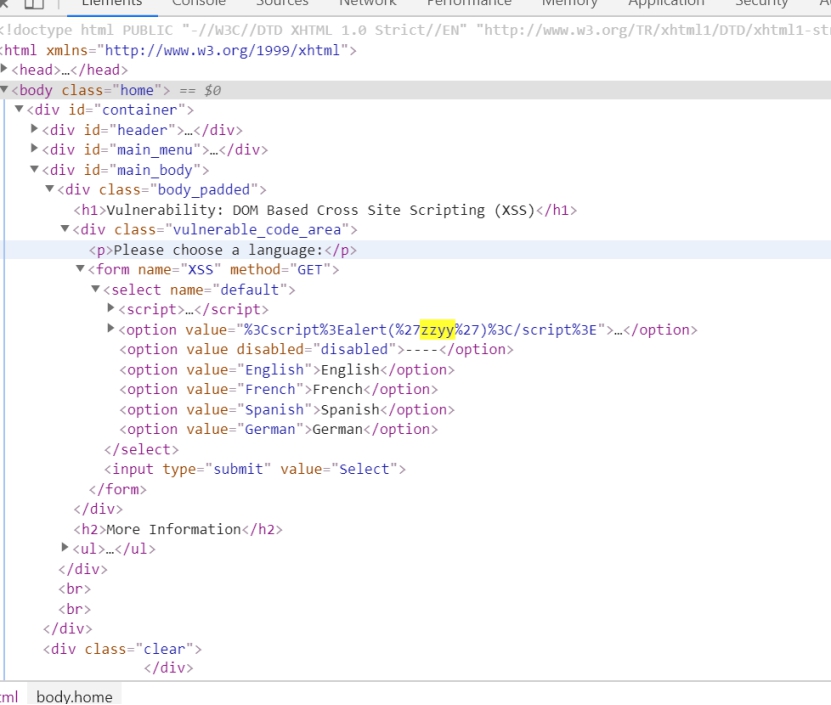
Task: Expand the script element node
Action: 111,307
